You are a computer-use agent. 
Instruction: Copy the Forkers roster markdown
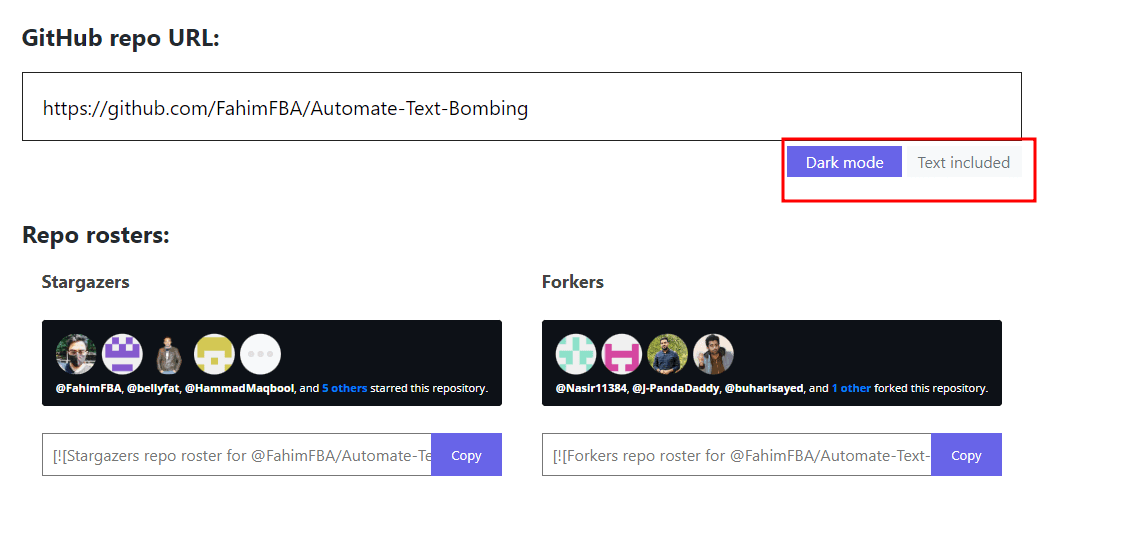tap(966, 455)
